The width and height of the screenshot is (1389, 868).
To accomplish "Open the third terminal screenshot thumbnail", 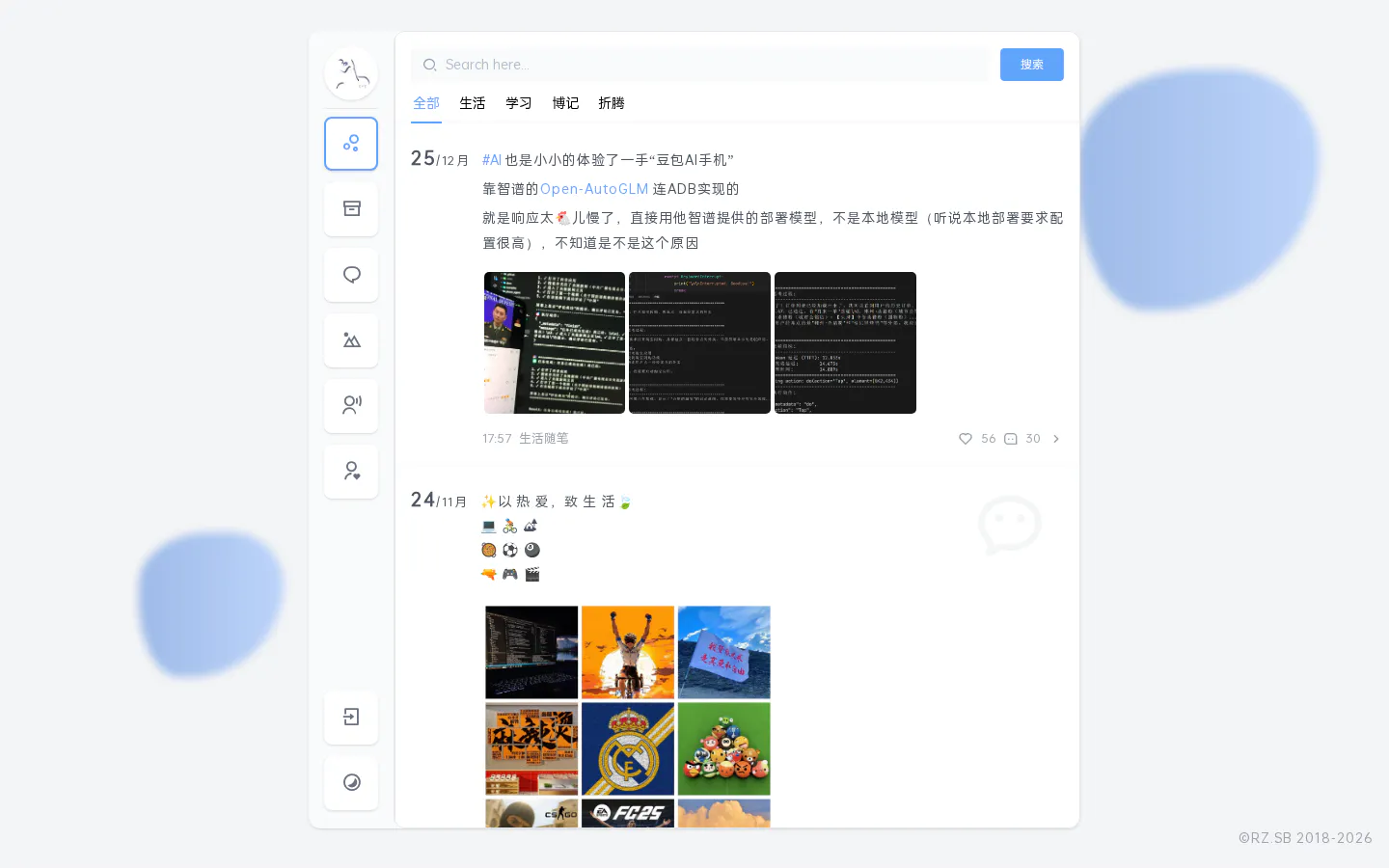I will 845,342.
